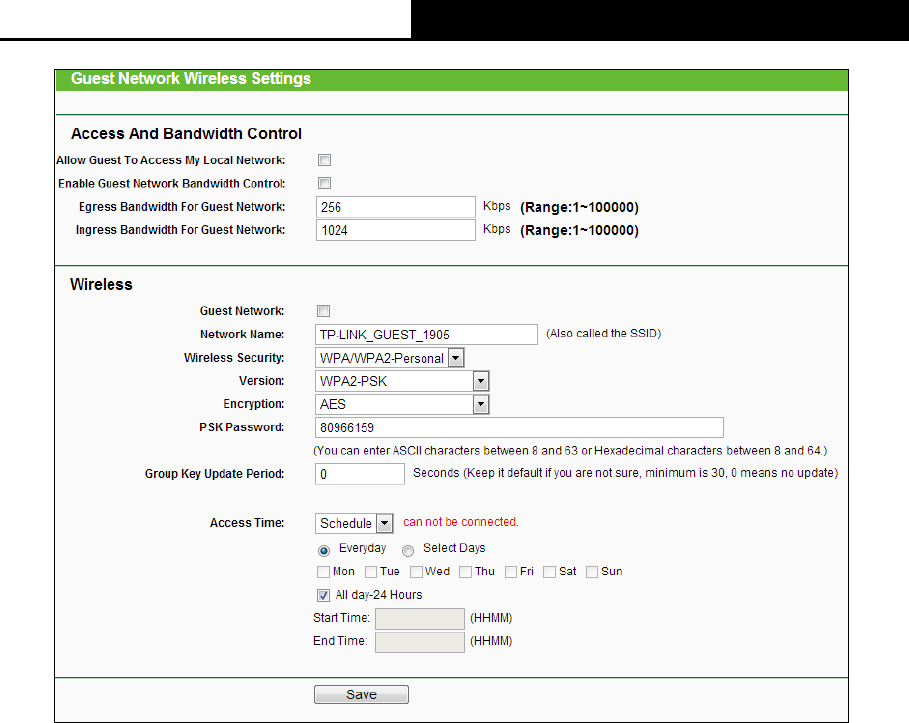Open the Access Time Schedule dropdown
909x723 pixels.
tap(354, 524)
